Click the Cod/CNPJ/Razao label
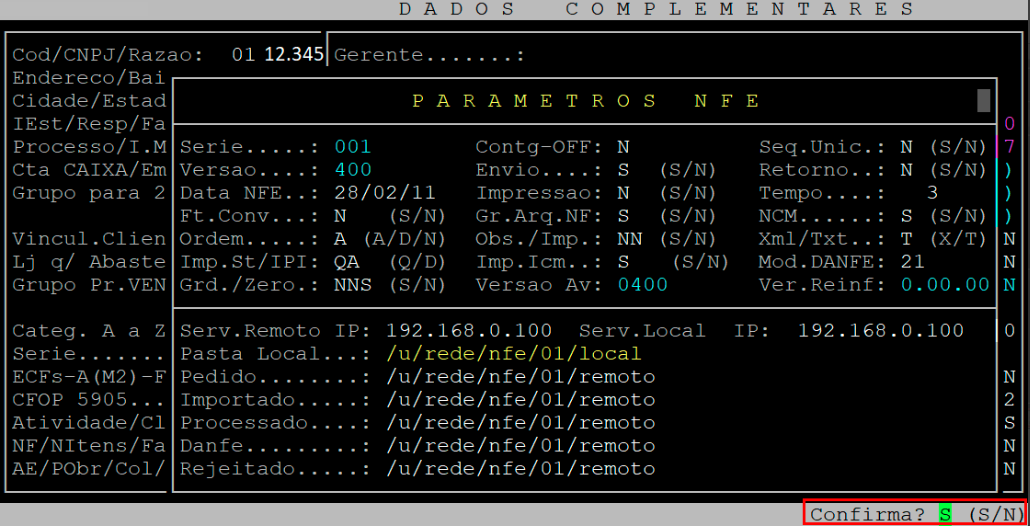 [108, 55]
